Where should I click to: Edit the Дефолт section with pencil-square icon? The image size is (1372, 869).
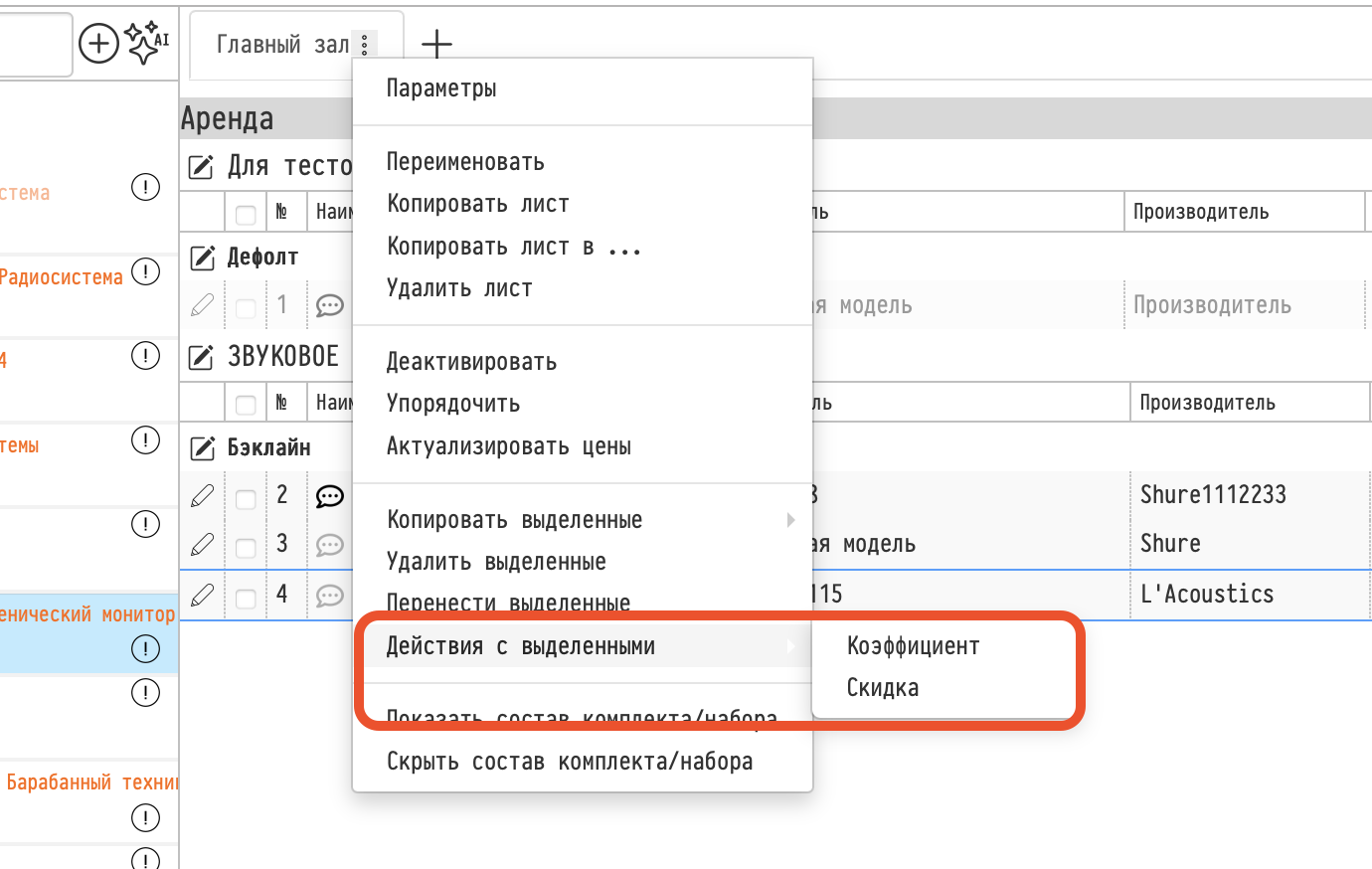click(202, 258)
